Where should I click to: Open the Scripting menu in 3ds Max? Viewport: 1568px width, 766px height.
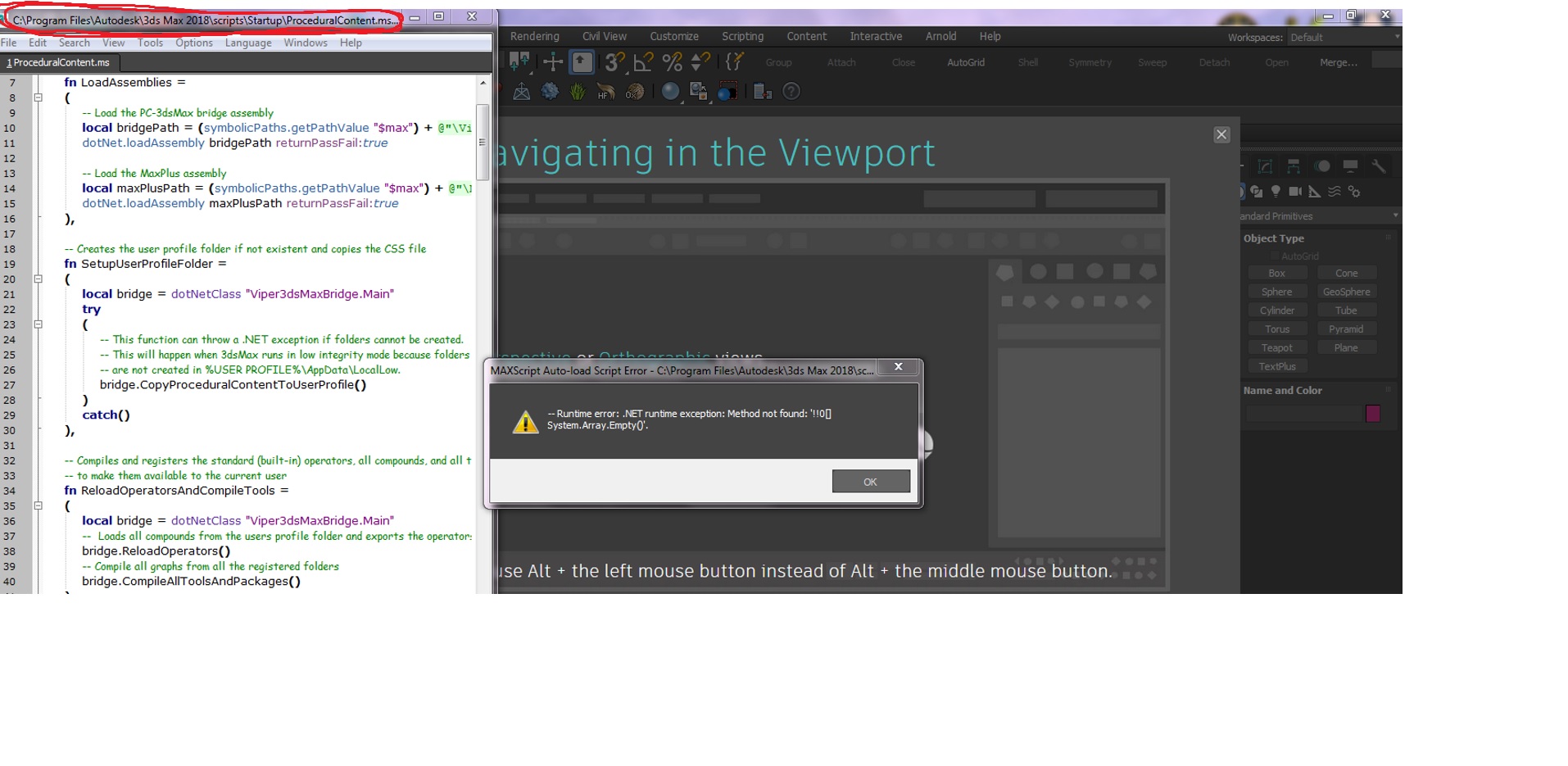[742, 36]
